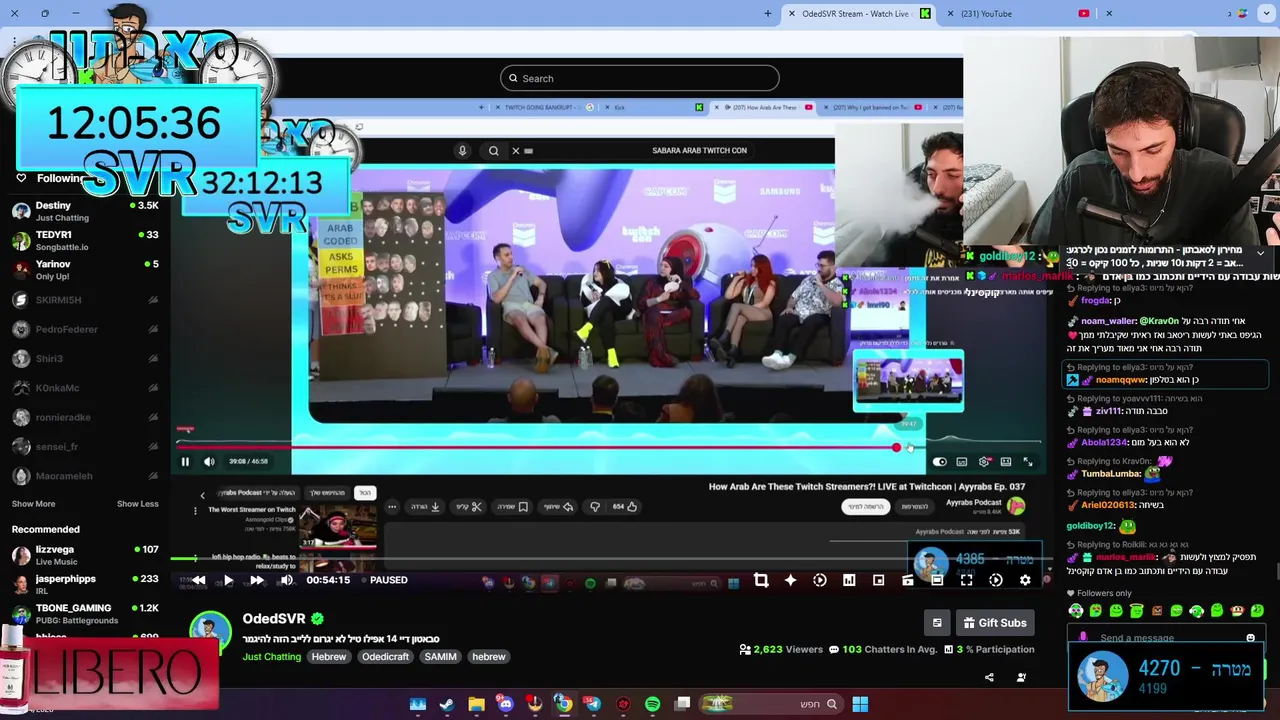The height and width of the screenshot is (720, 1280).
Task: Collapse the pinned chat message chevron
Action: point(1260,254)
